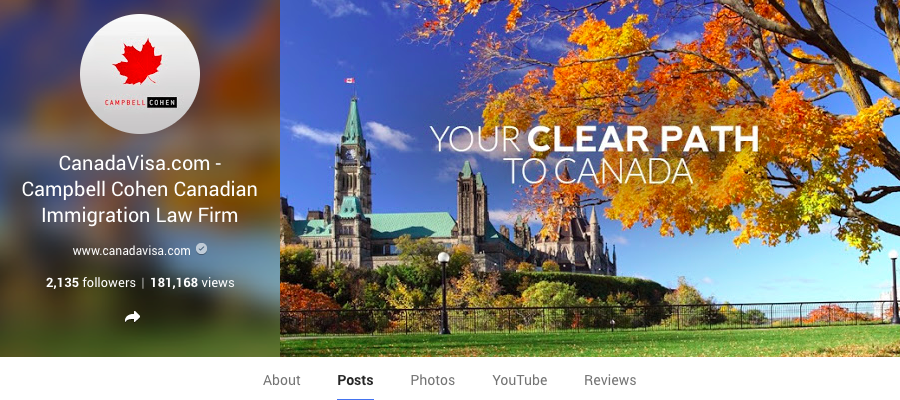Open the About tab
The height and width of the screenshot is (400, 900).
pyautogui.click(x=282, y=380)
